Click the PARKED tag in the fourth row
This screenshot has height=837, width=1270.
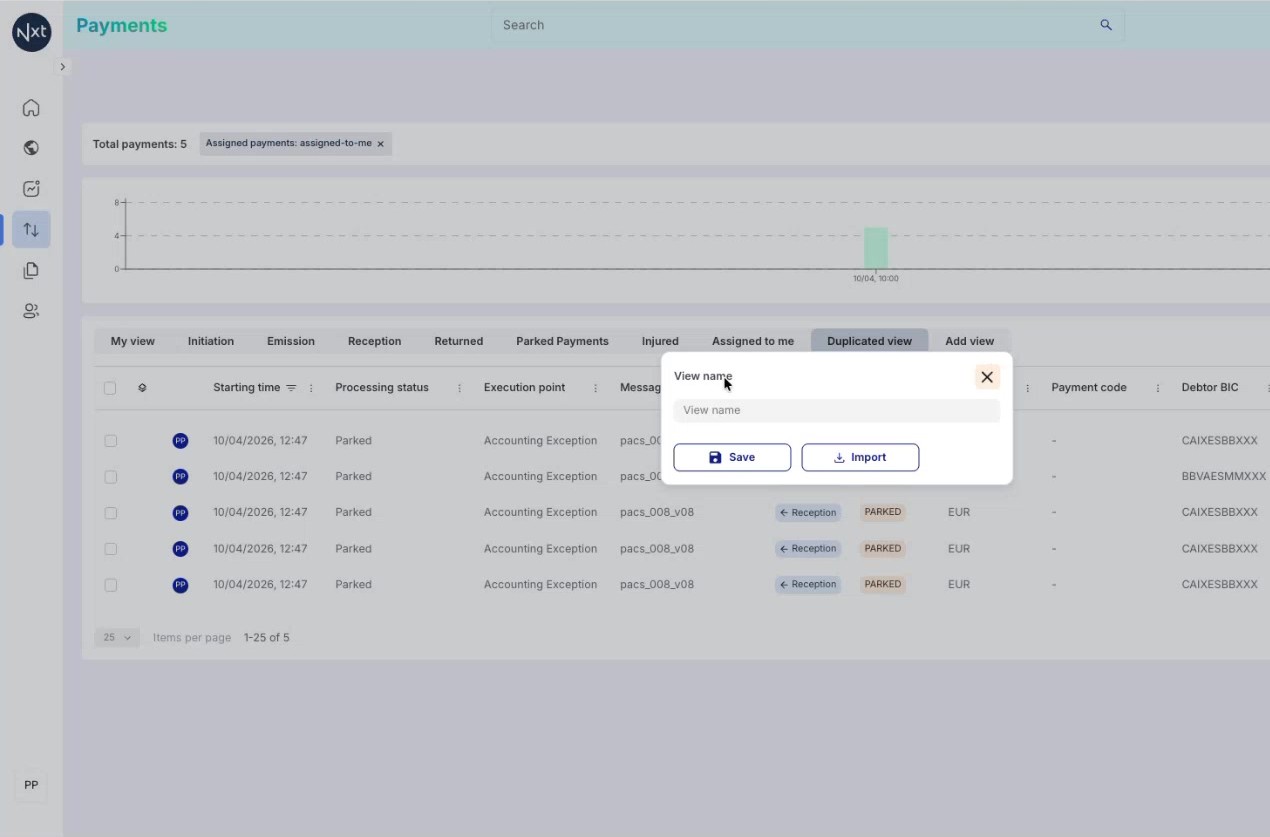tap(883, 548)
